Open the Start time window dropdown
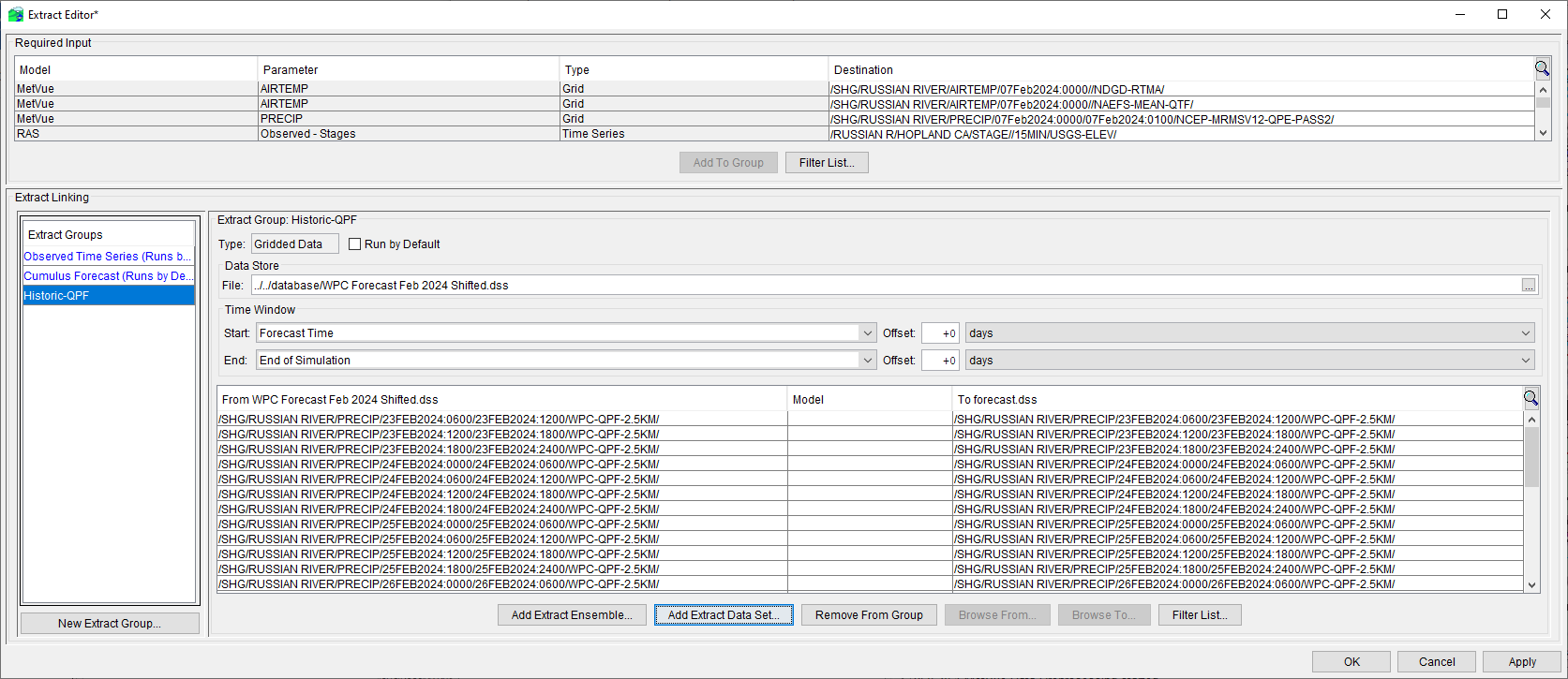The image size is (1568, 679). 867,333
